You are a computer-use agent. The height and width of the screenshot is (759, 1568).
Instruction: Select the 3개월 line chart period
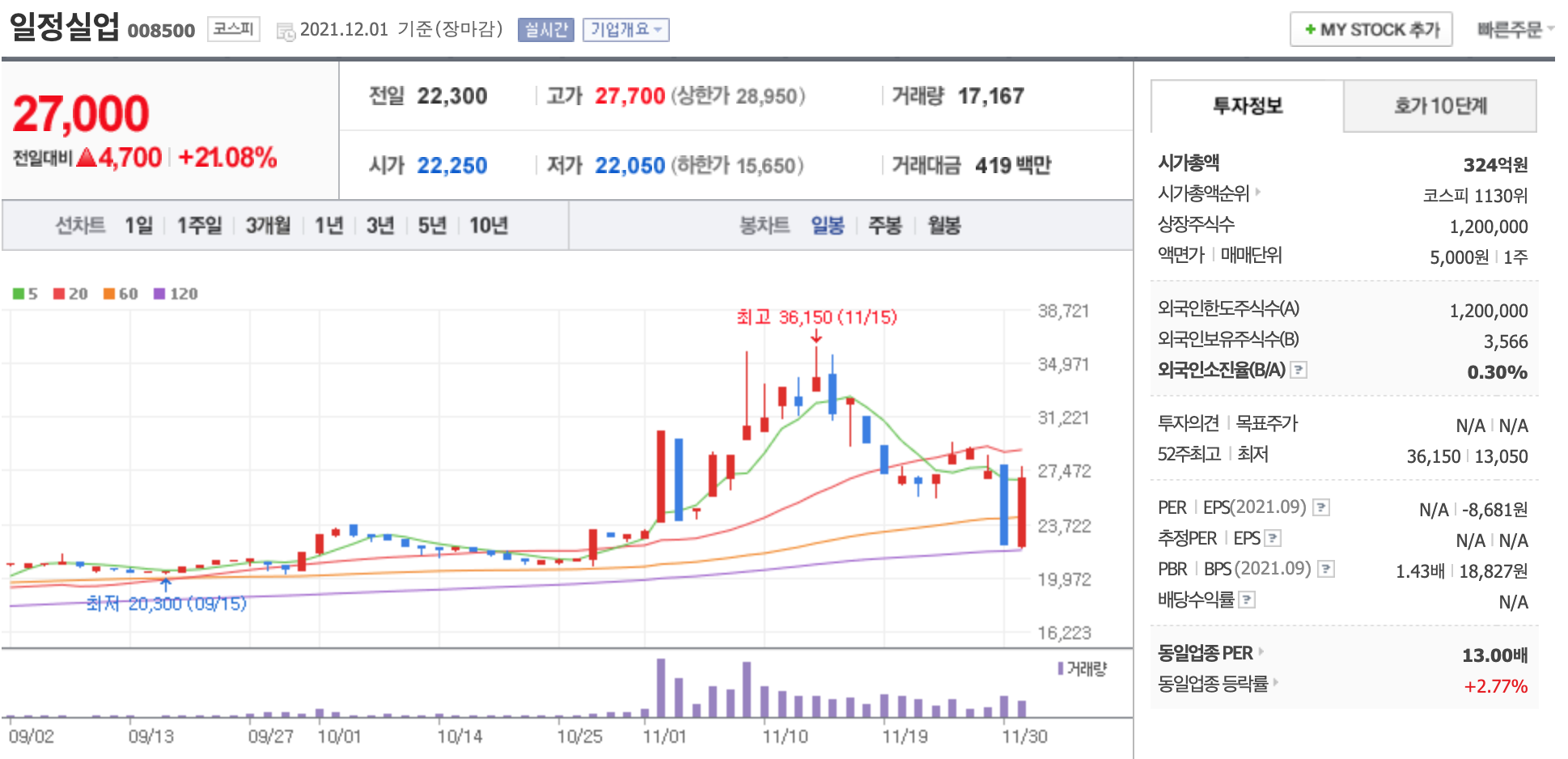268,226
